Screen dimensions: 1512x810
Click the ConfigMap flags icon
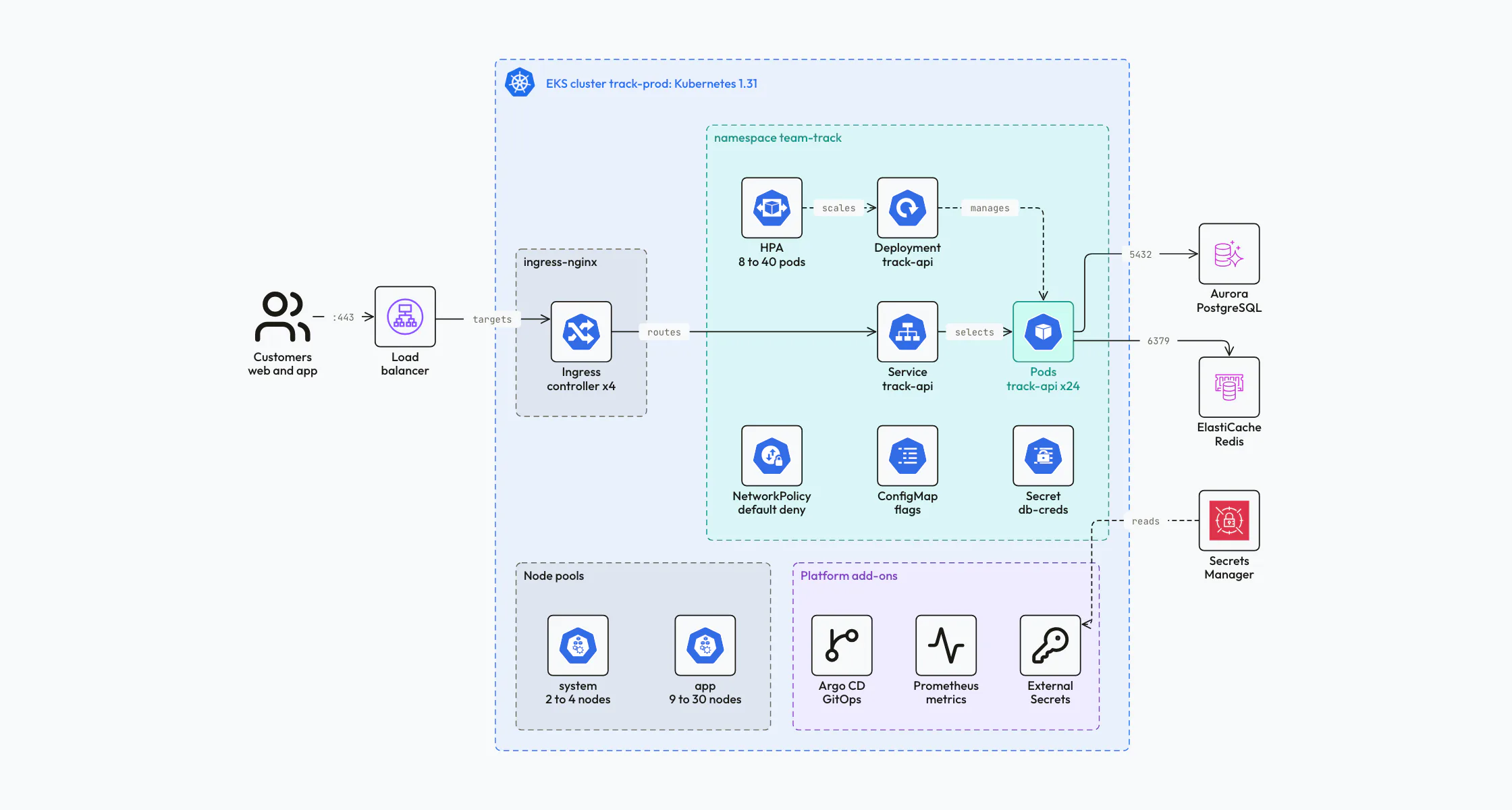pos(907,456)
